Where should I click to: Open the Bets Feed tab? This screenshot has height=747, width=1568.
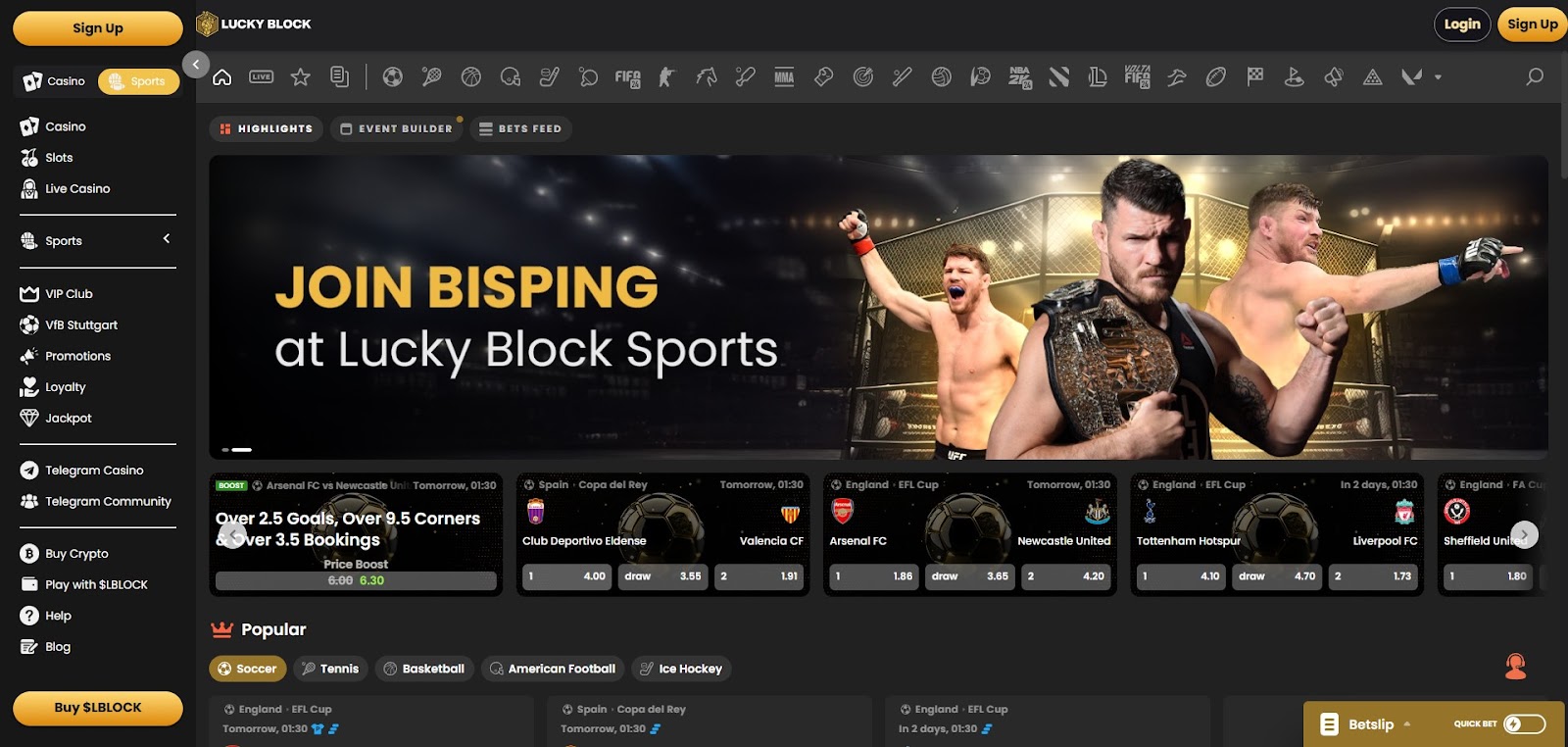click(x=520, y=128)
